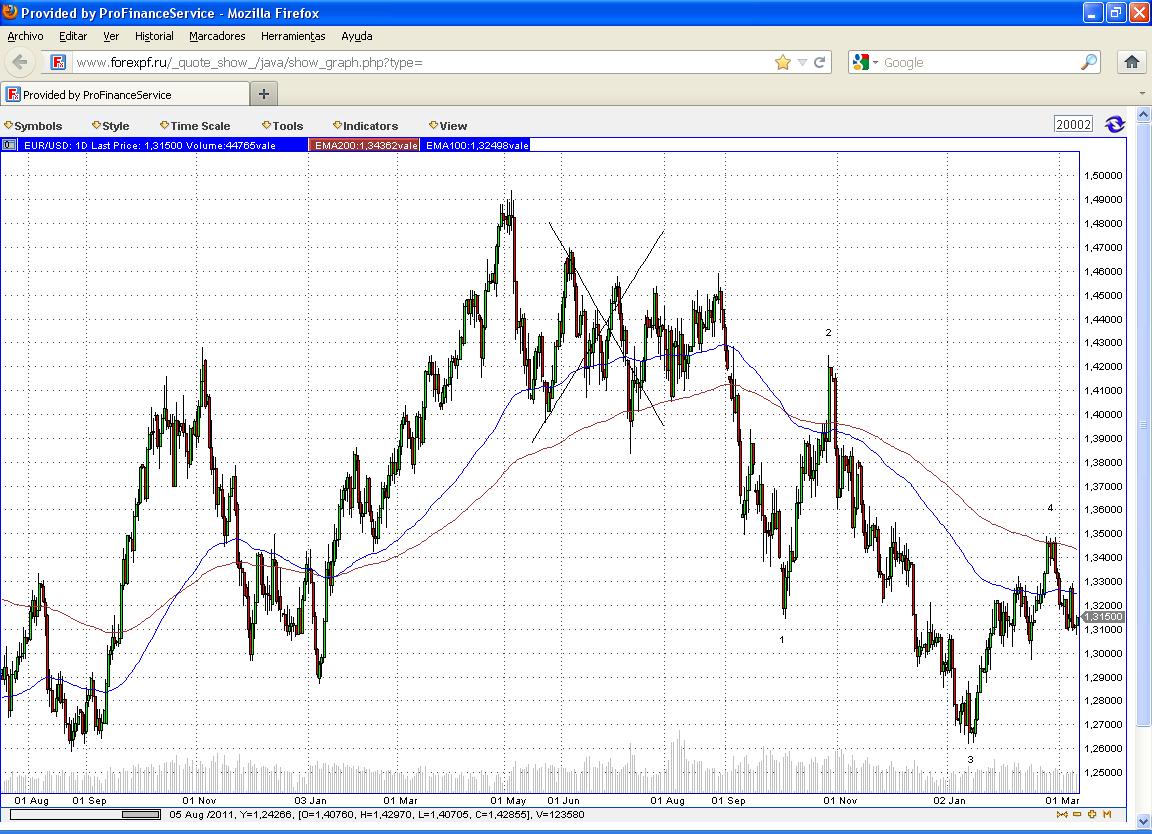Open the Indicators dropdown menu

point(365,126)
